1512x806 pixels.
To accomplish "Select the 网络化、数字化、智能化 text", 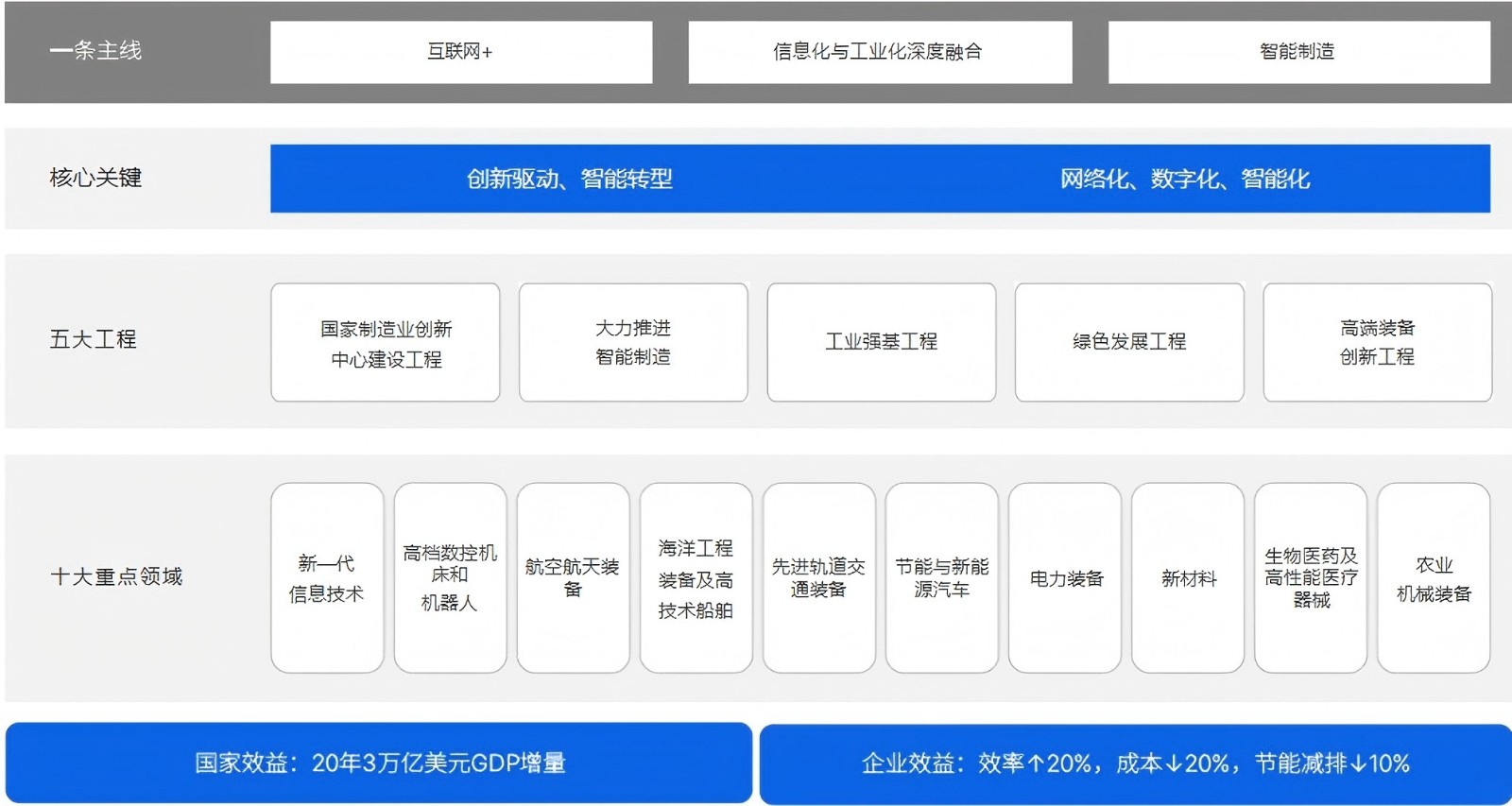I will click(1184, 179).
